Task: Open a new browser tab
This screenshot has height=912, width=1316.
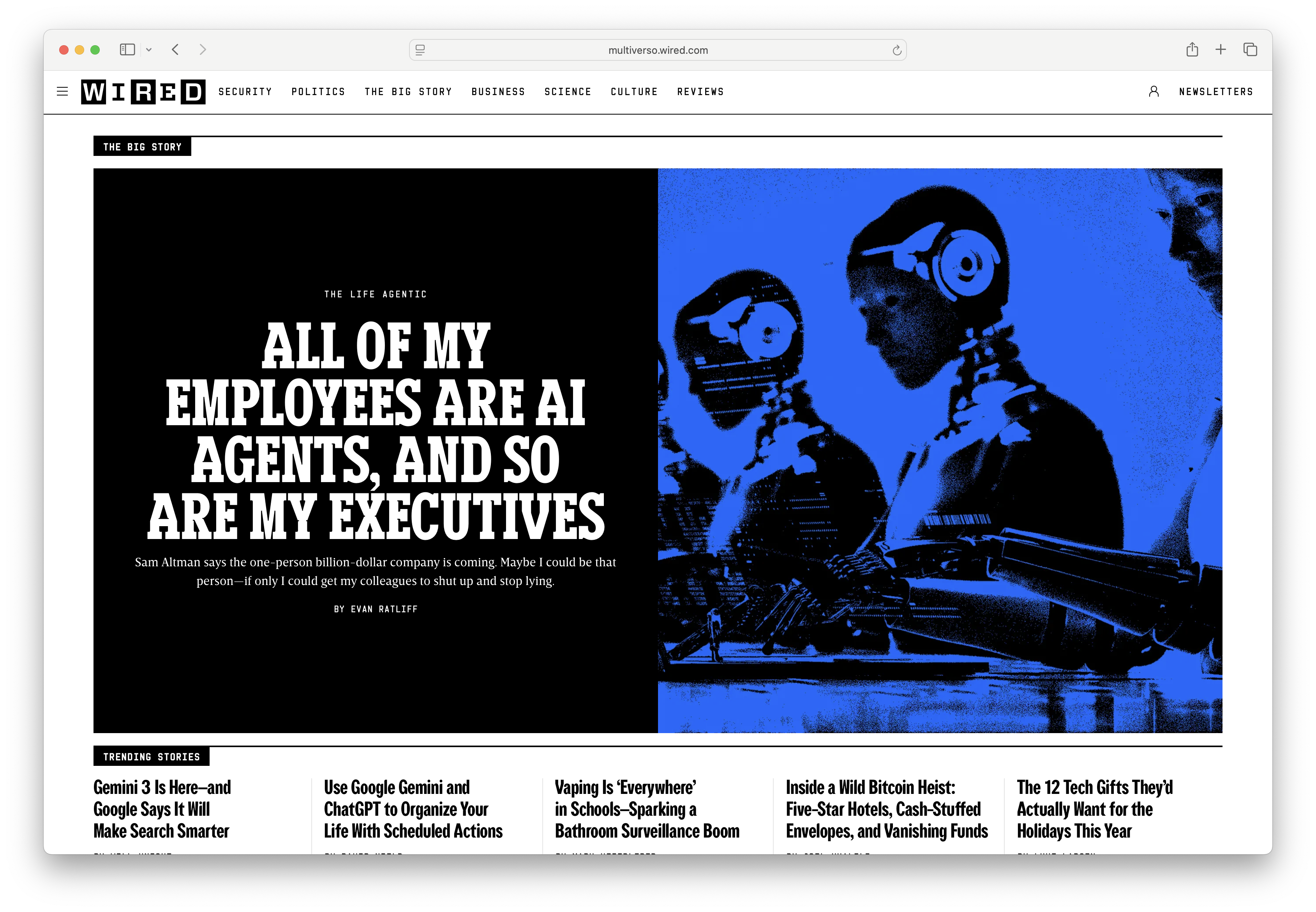Action: coord(1221,50)
